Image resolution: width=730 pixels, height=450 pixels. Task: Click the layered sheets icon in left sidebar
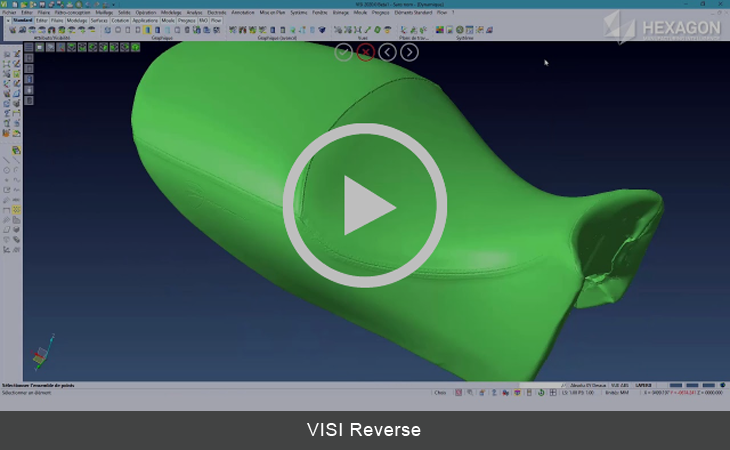tap(16, 150)
